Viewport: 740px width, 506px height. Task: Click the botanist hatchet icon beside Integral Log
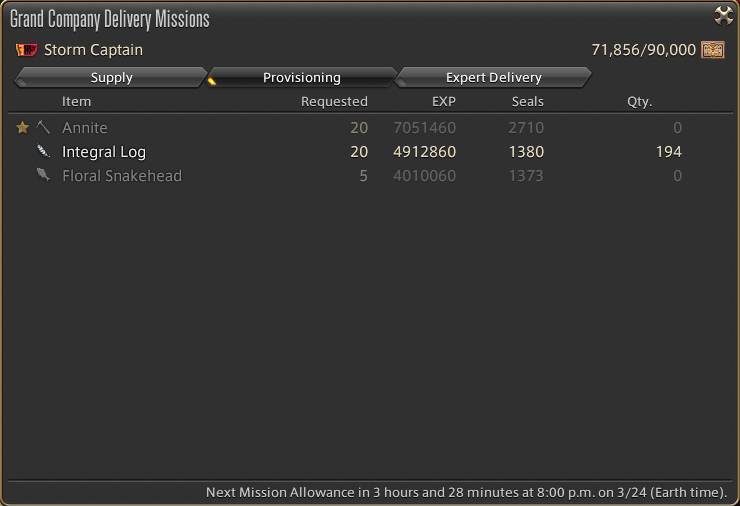[x=43, y=152]
